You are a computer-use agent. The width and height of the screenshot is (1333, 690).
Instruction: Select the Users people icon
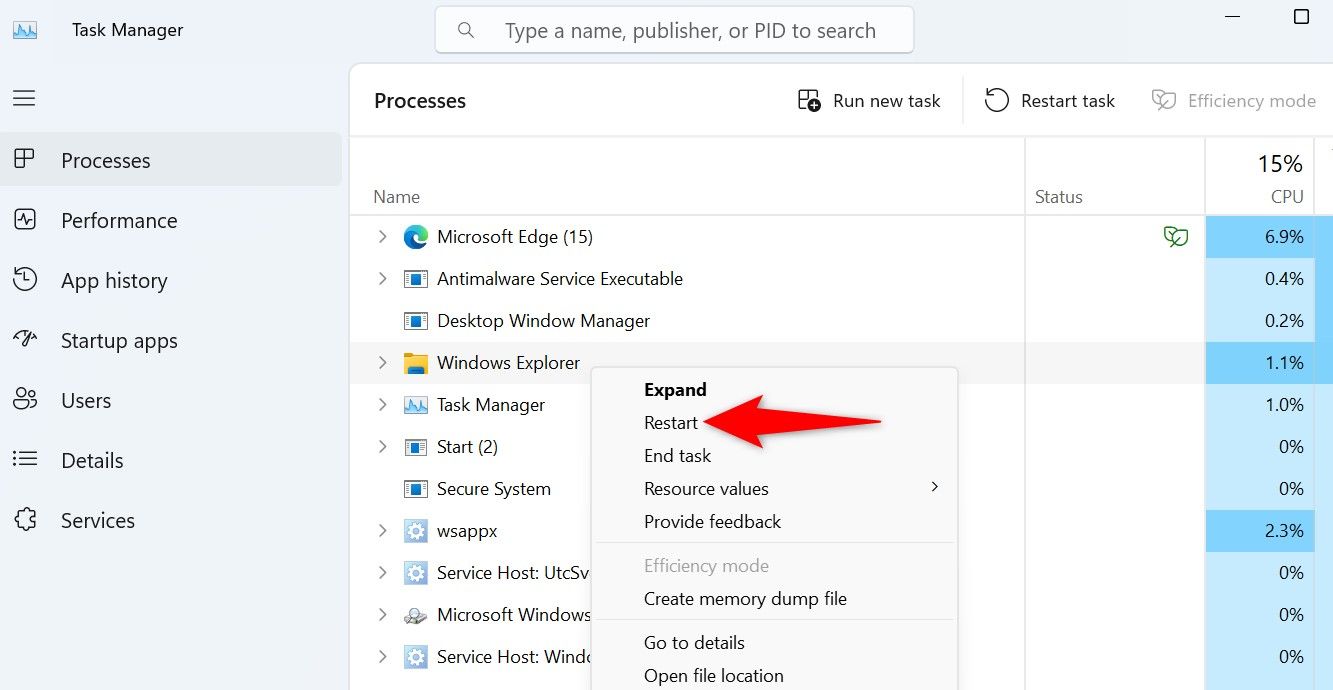pyautogui.click(x=25, y=400)
